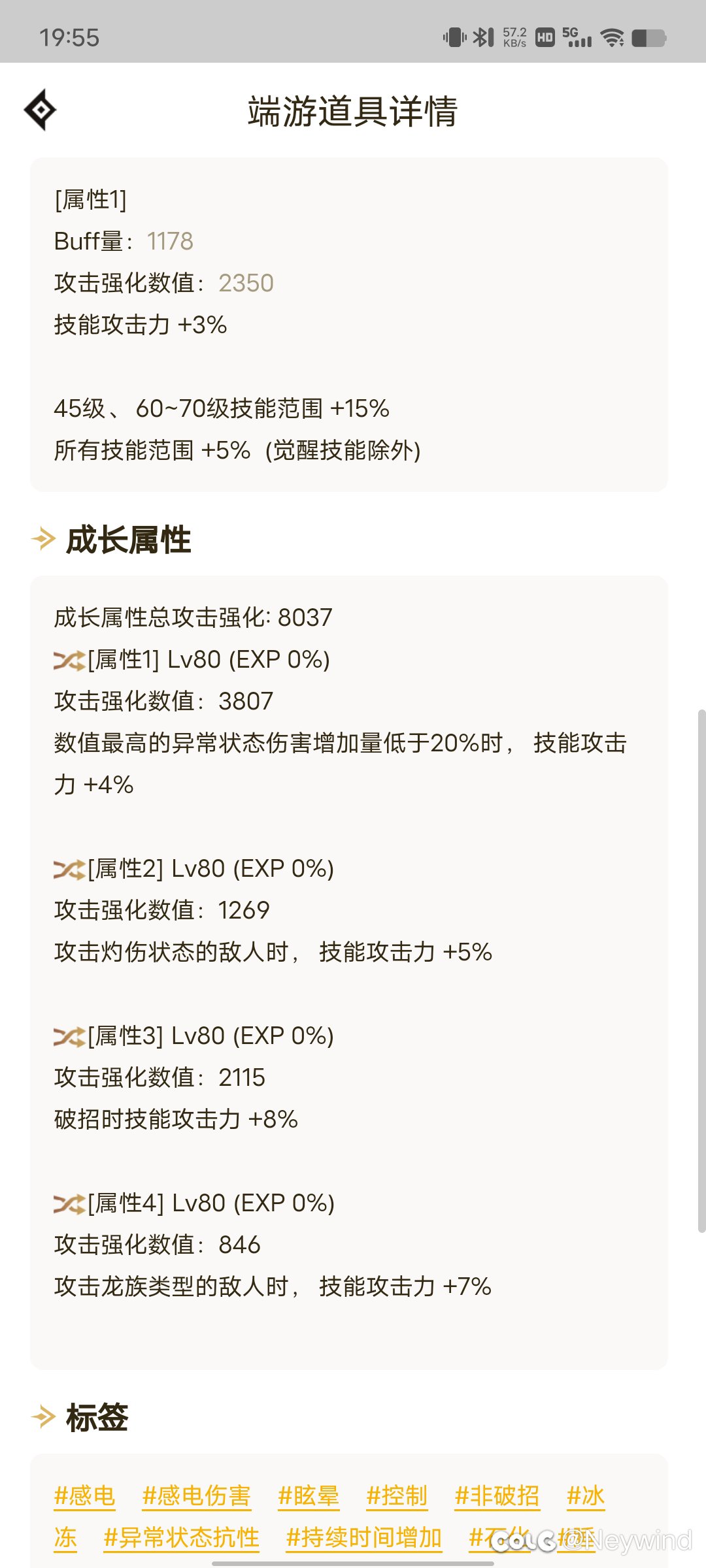Viewport: 706px width, 1568px height.
Task: Open the #感电伤害 tag
Action: (x=197, y=1496)
